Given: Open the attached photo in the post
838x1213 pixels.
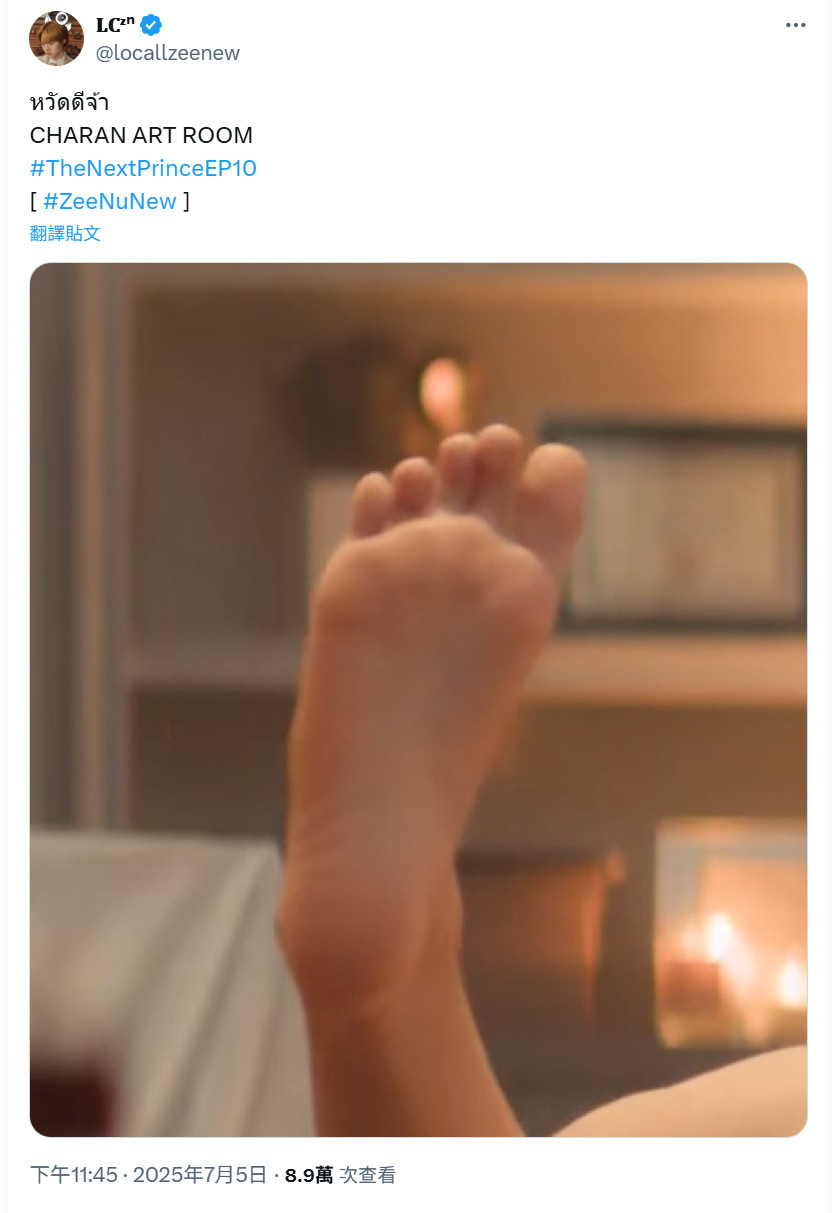Looking at the screenshot, I should point(418,700).
